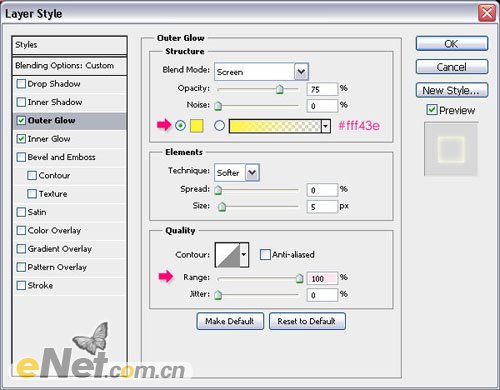
Task: Enable the Bevel and Emboss checkbox
Action: point(21,157)
